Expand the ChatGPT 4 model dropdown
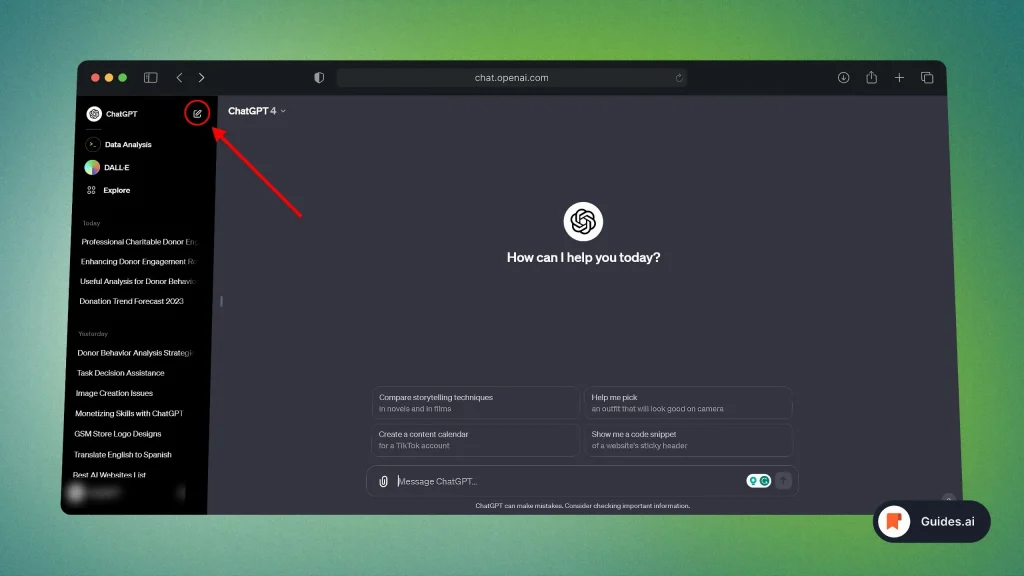This screenshot has width=1024, height=576. click(x=257, y=111)
